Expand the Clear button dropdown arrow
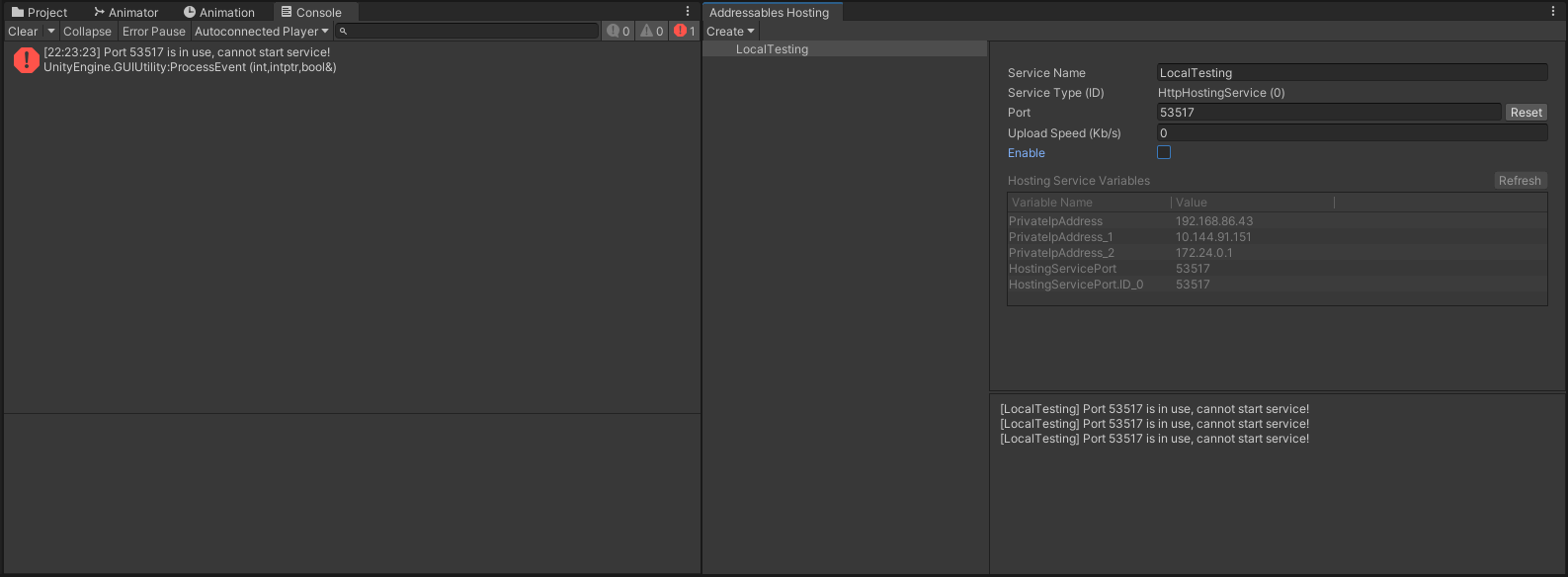 51,32
